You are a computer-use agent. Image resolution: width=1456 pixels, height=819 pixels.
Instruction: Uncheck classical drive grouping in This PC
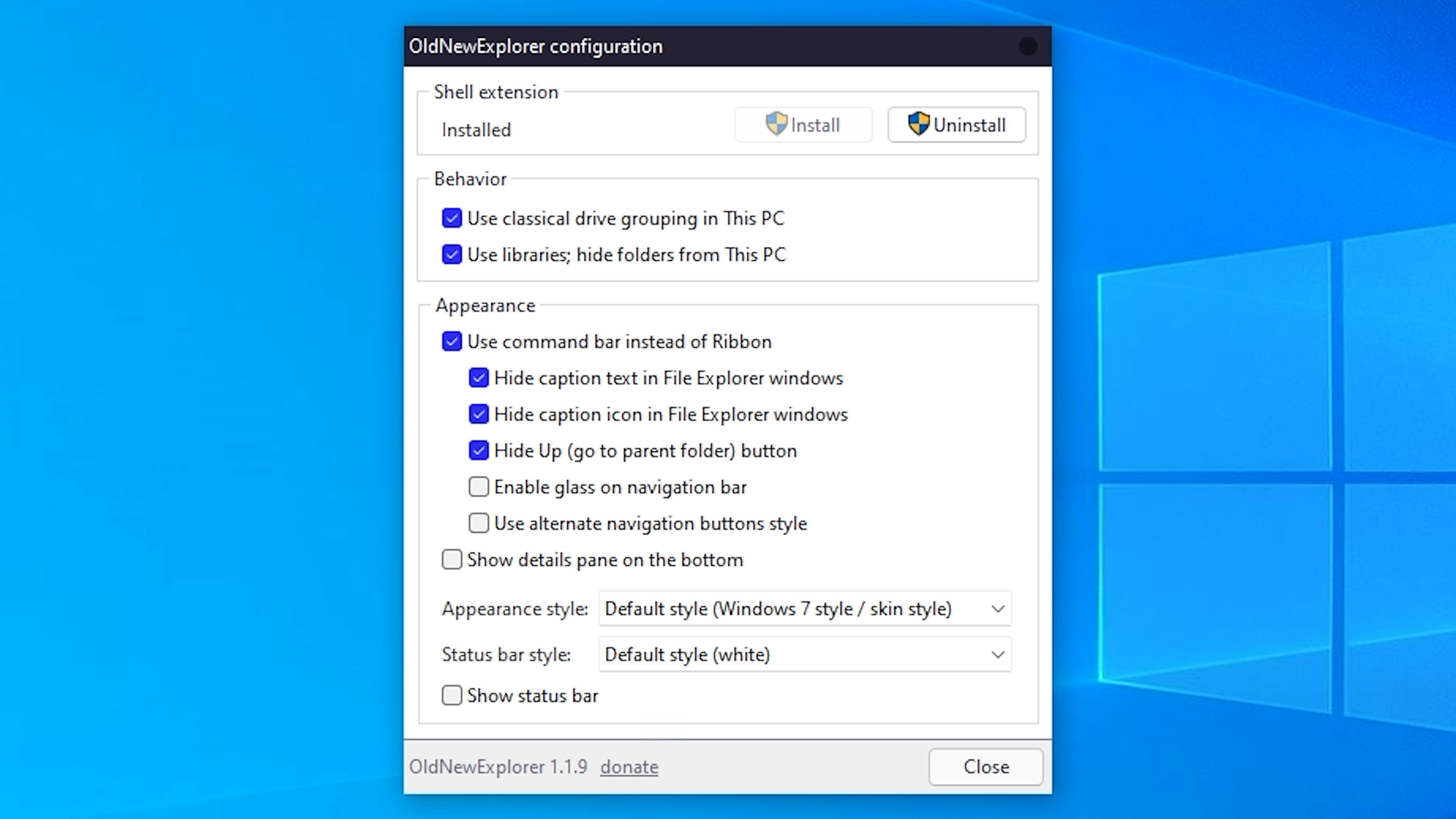point(452,218)
